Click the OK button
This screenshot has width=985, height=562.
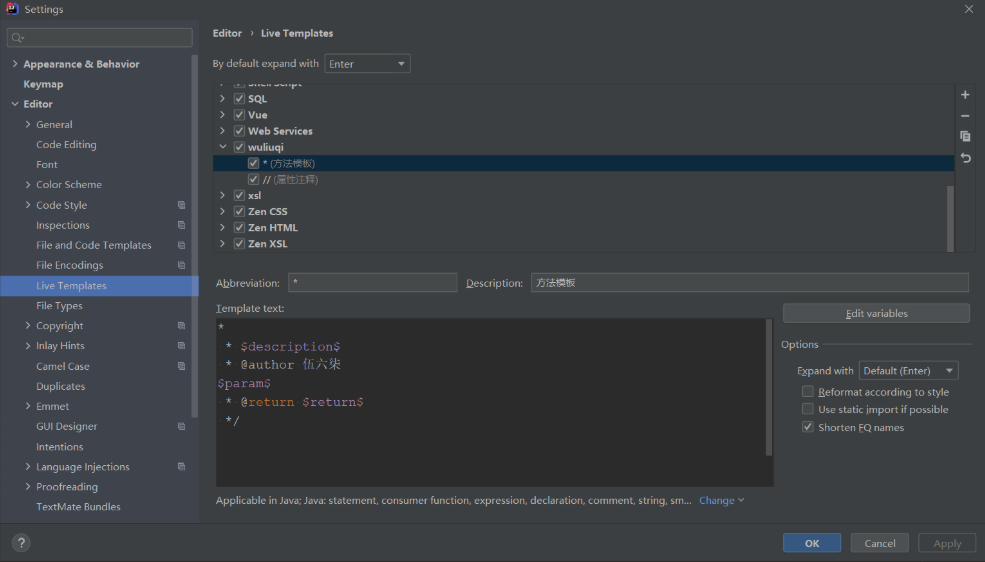point(812,543)
